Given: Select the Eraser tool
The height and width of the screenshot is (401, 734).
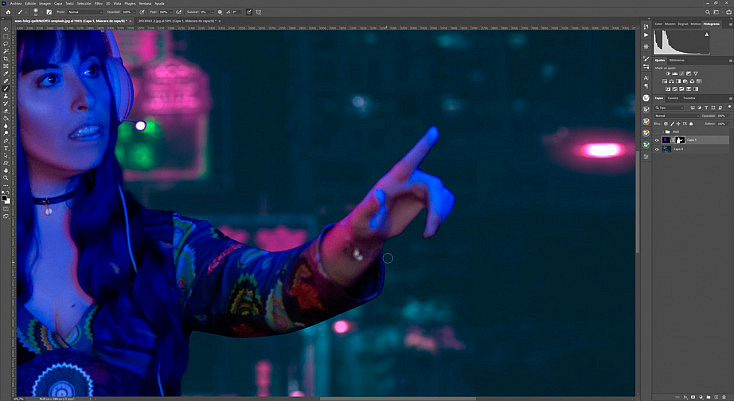Looking at the screenshot, I should [6, 110].
